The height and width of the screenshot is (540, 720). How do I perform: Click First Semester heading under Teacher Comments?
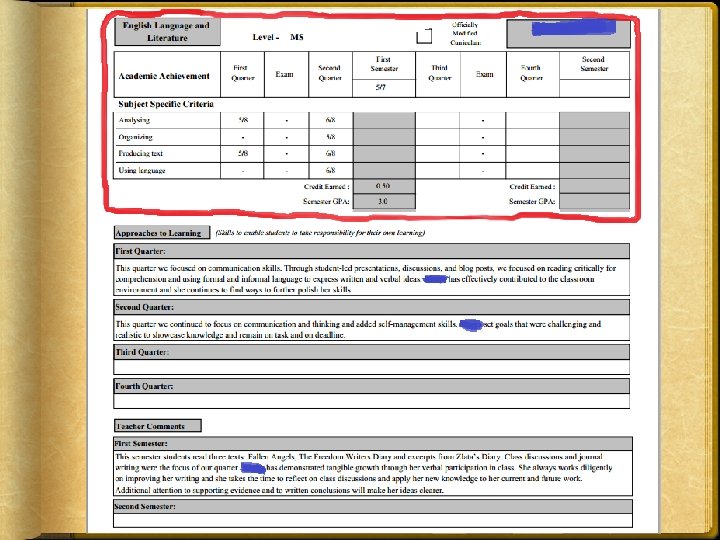(373, 444)
